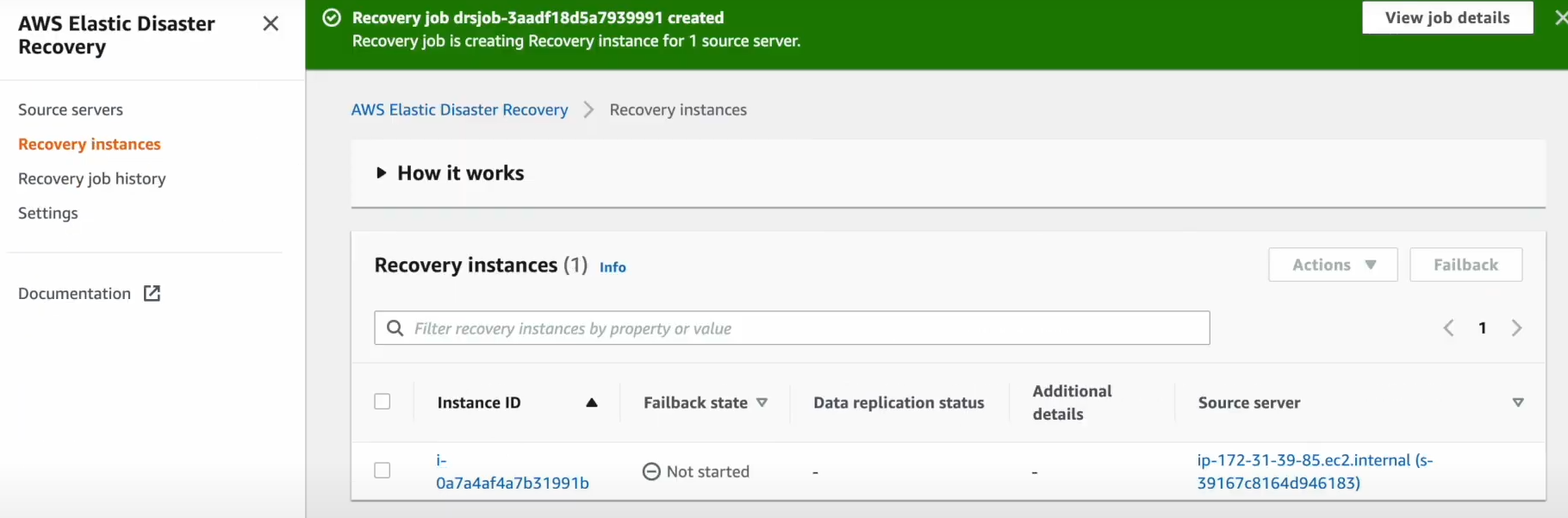Screen dimensions: 1568x518
Task: Open Source servers in the sidebar
Action: click(71, 109)
